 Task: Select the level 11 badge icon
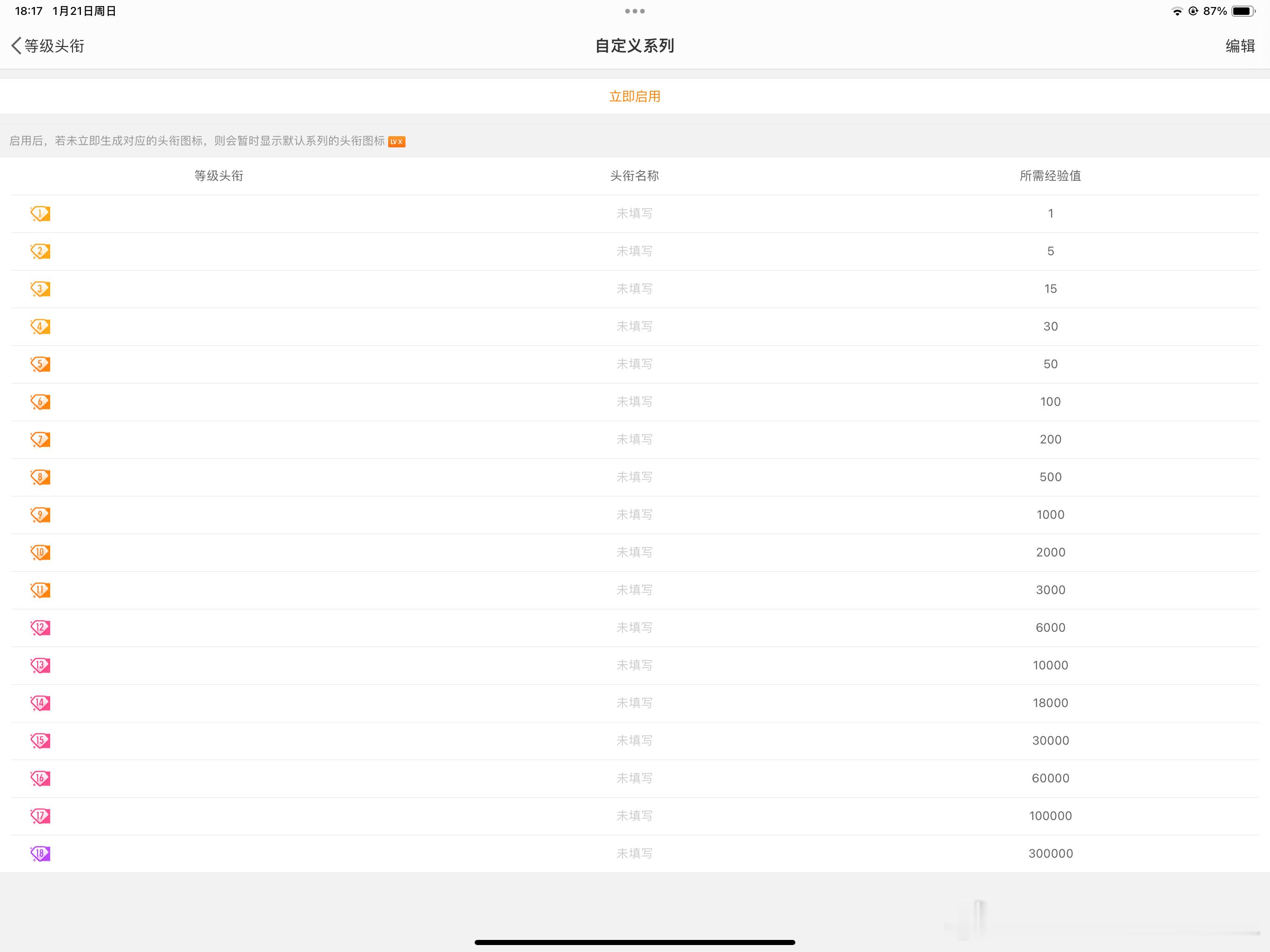point(40,590)
